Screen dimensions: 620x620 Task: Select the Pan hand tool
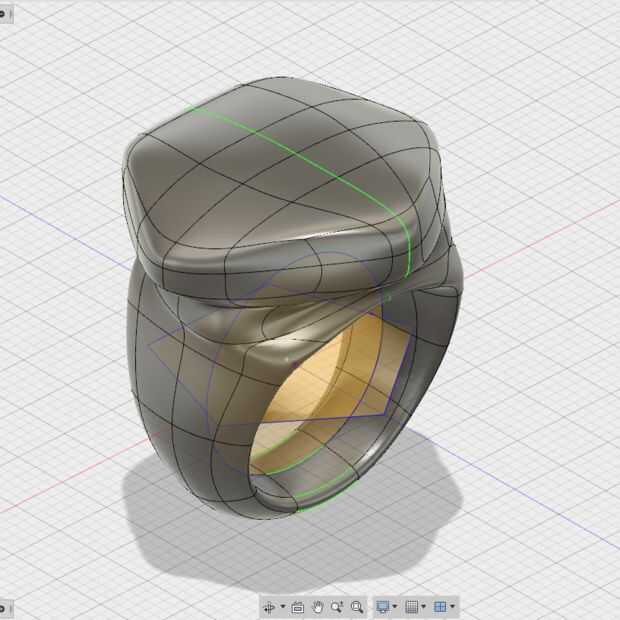(317, 607)
